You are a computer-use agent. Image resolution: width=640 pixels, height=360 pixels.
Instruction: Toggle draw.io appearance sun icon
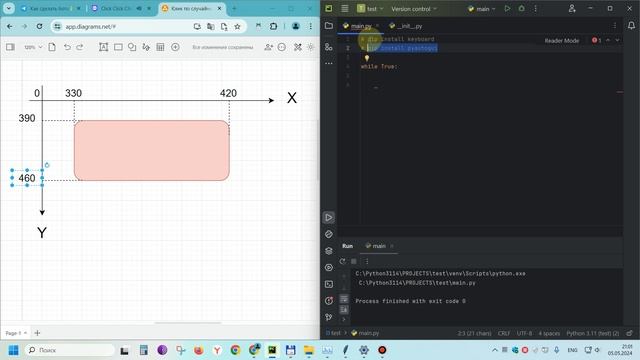pos(311,47)
